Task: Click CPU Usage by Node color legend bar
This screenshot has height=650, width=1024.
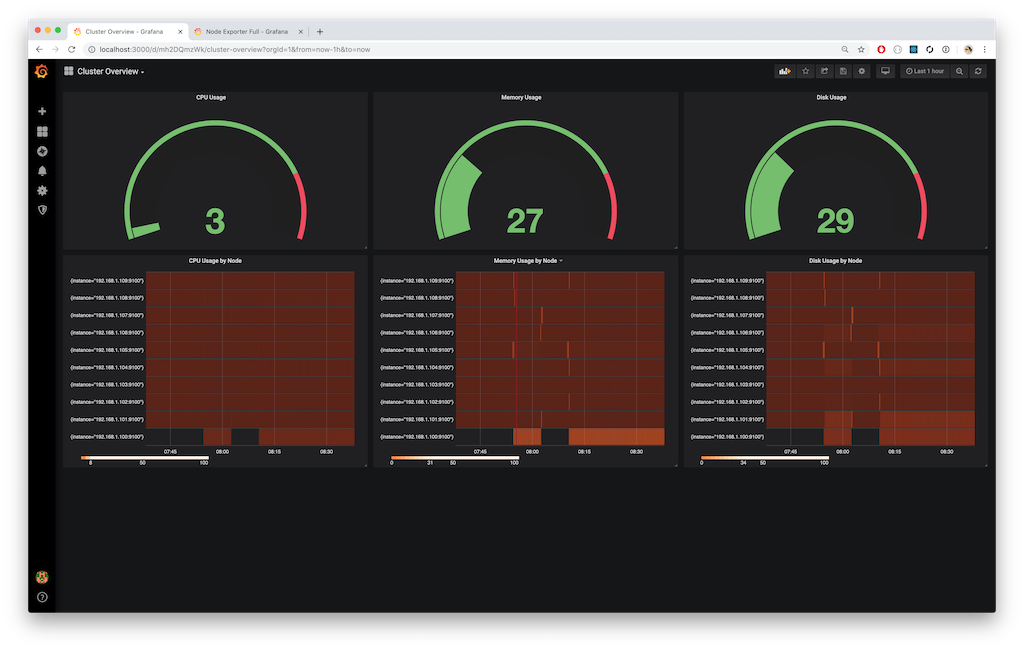Action: point(144,458)
